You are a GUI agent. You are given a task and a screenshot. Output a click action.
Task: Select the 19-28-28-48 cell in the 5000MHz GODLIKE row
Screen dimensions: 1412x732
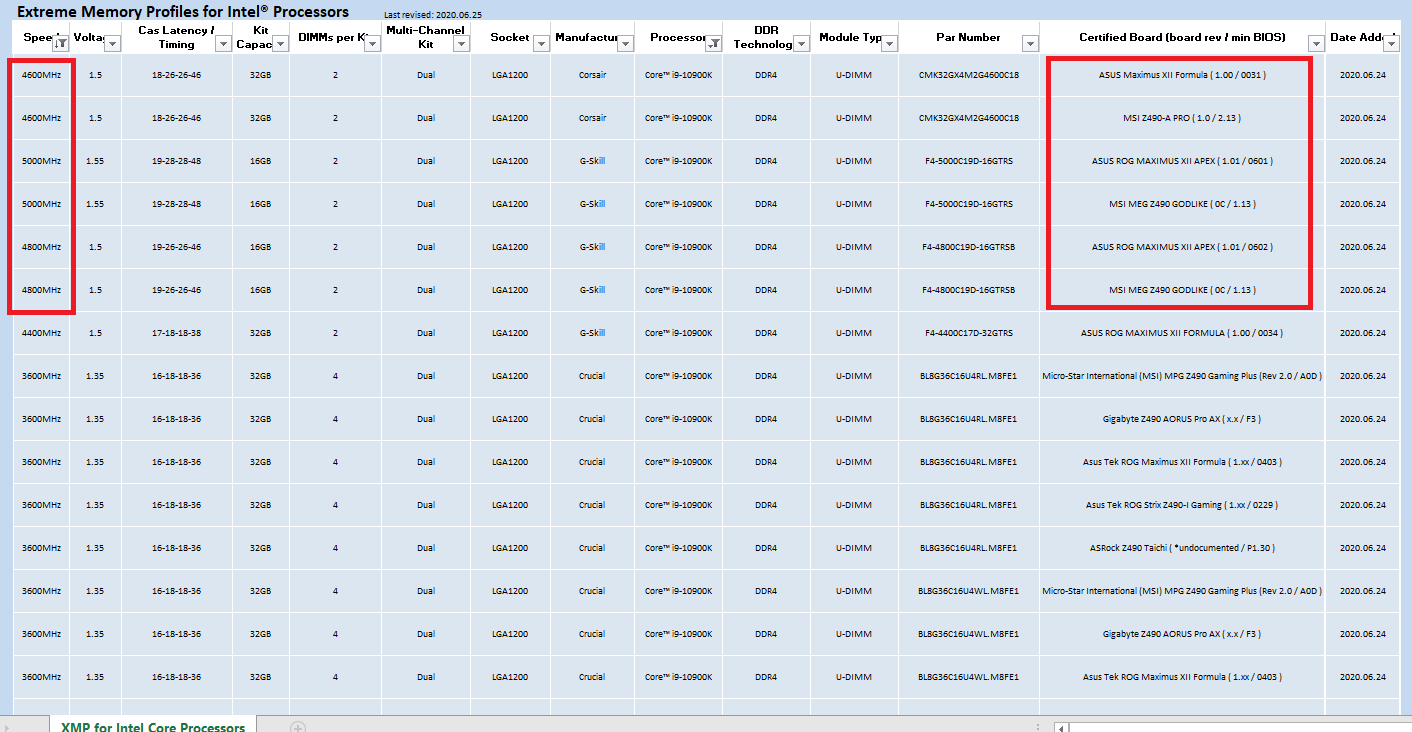(177, 204)
